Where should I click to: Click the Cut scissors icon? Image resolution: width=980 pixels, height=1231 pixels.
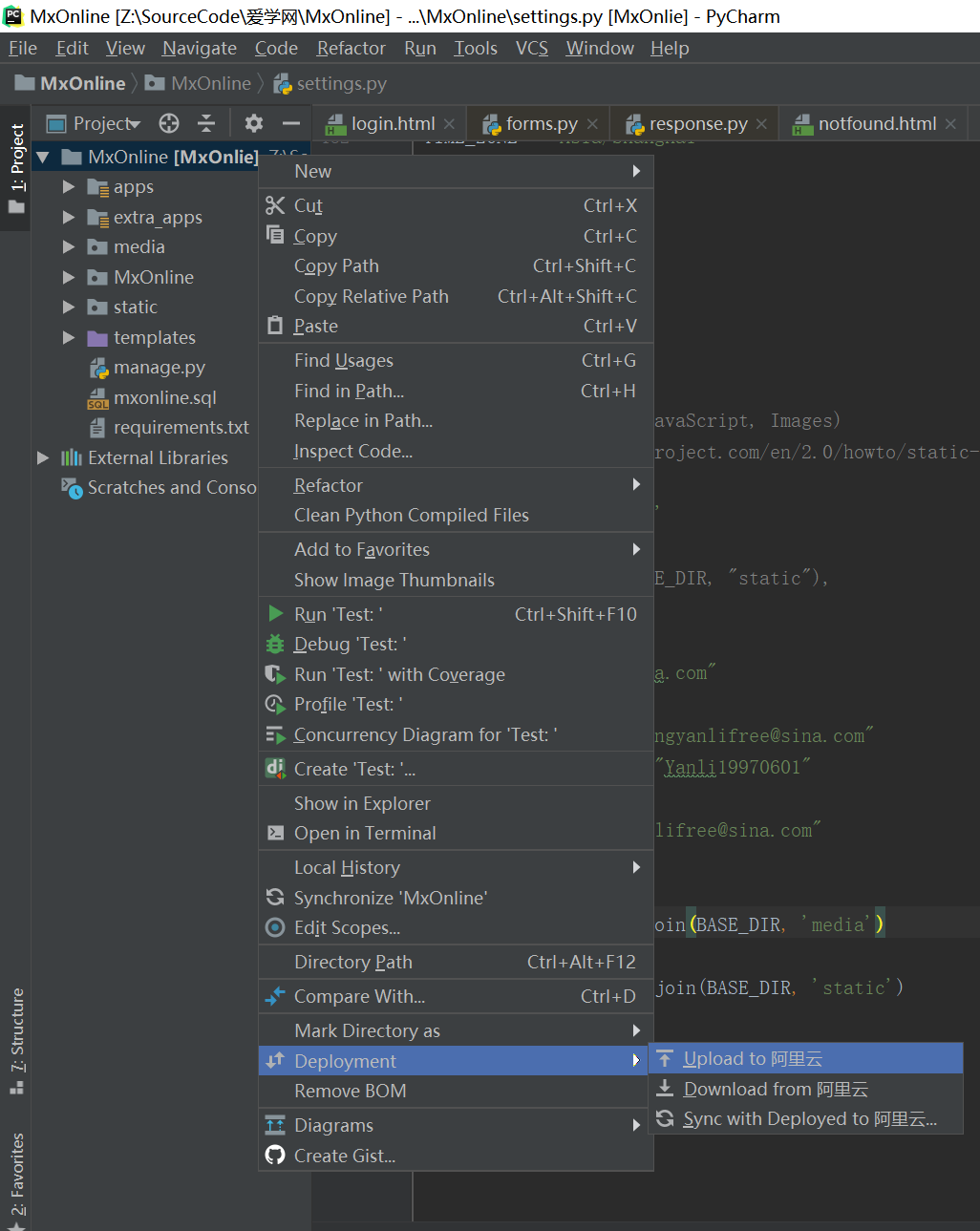275,205
